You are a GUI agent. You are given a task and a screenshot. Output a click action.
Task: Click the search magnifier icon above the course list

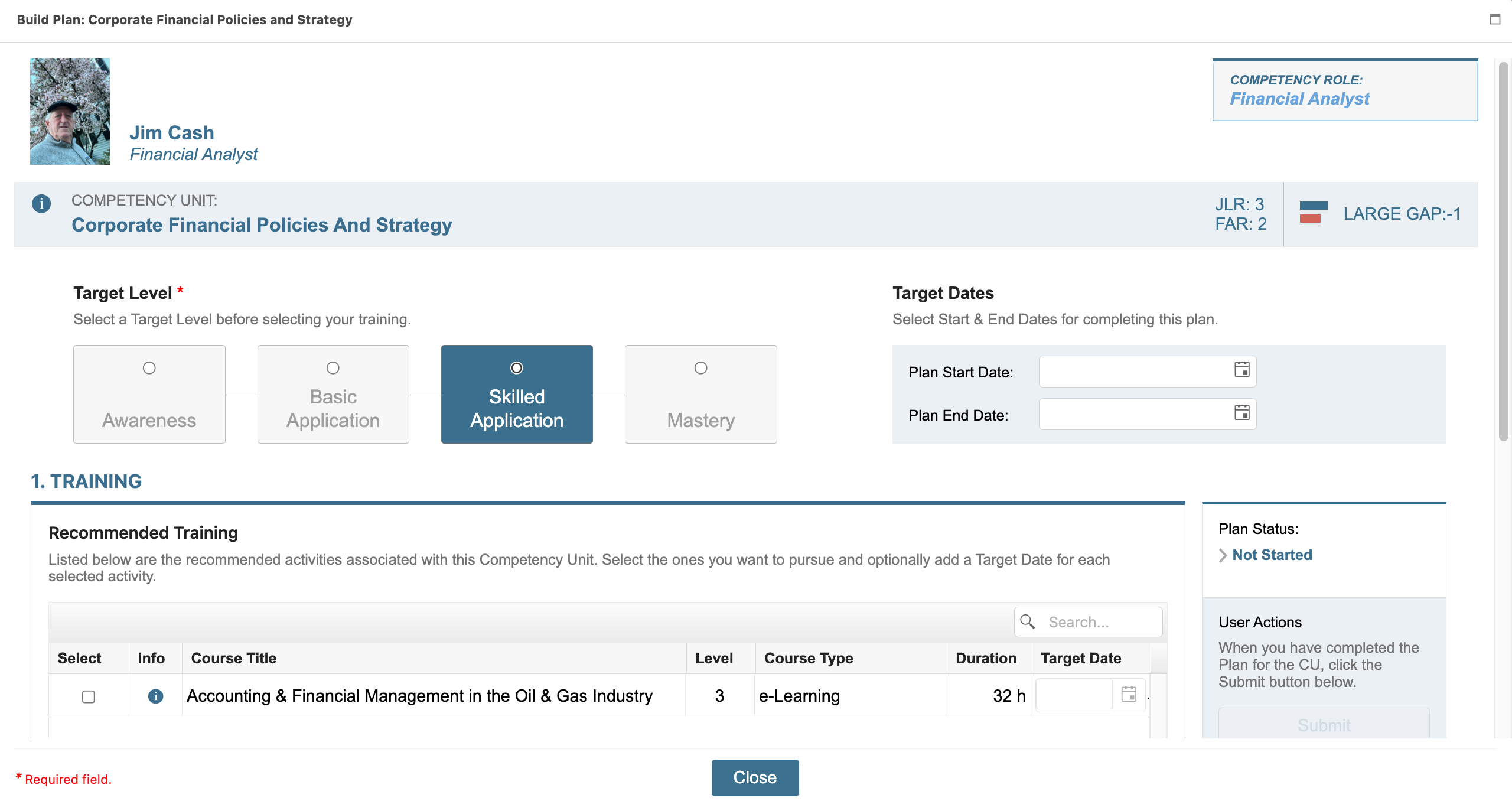[1028, 621]
